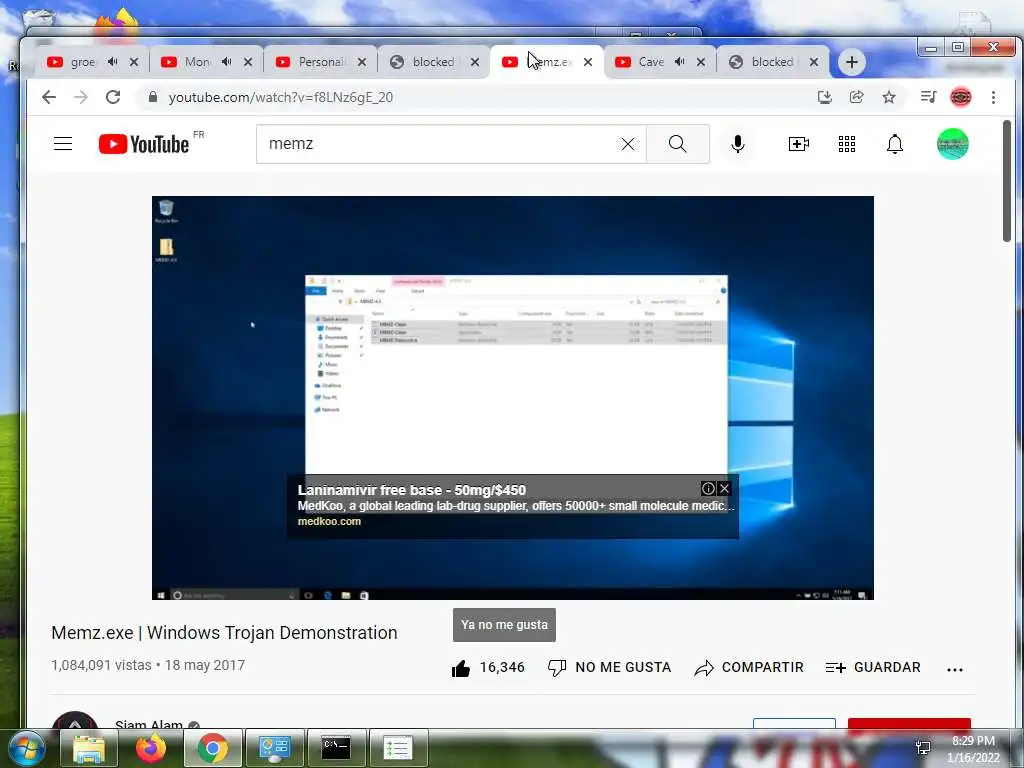Go to the YouTube home logo

point(144,144)
